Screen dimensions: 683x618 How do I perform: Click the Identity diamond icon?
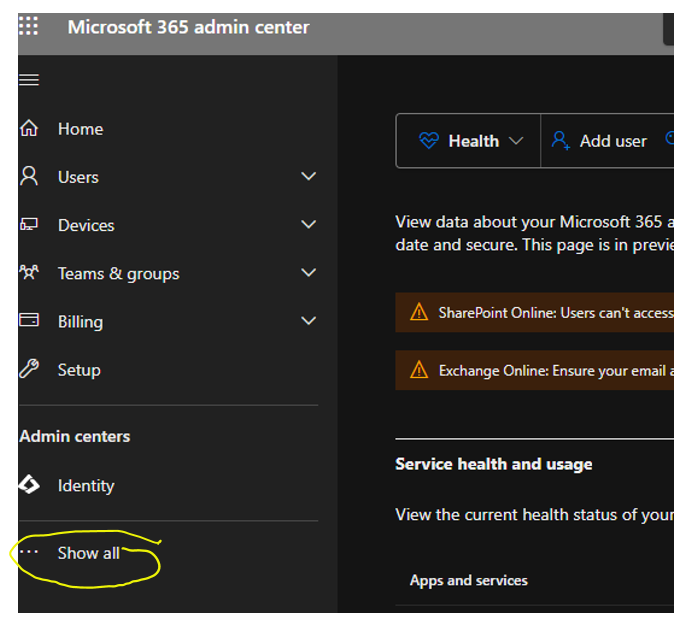point(29,485)
